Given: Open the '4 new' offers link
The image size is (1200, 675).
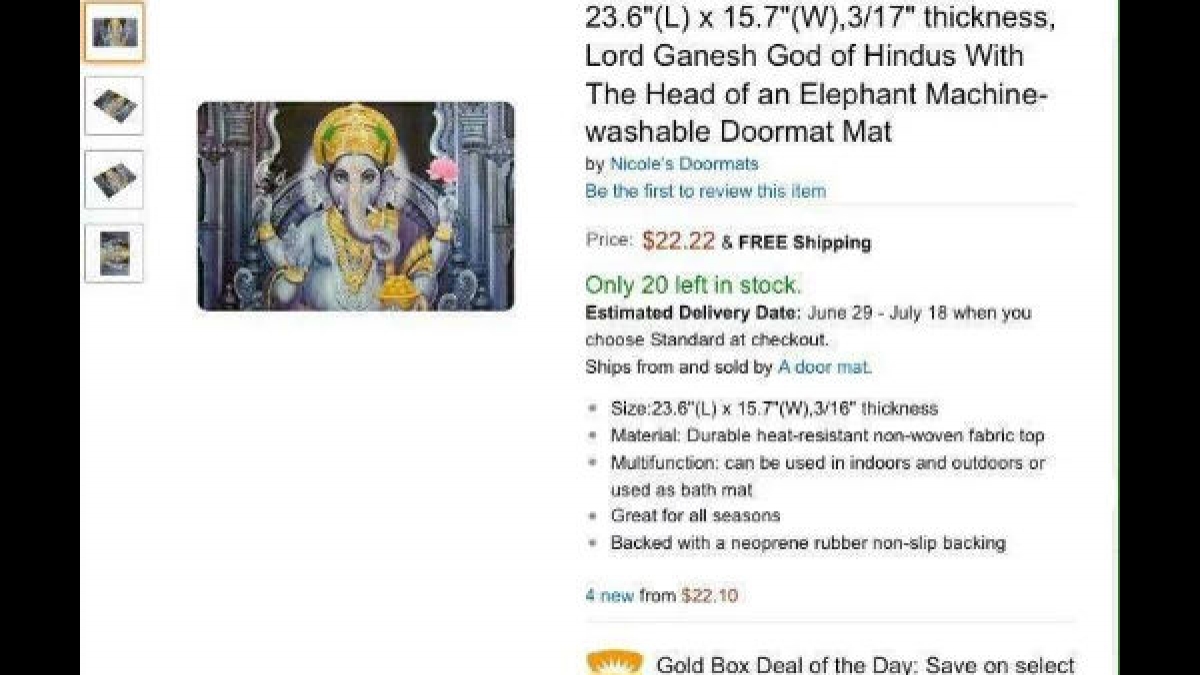Looking at the screenshot, I should [x=610, y=596].
